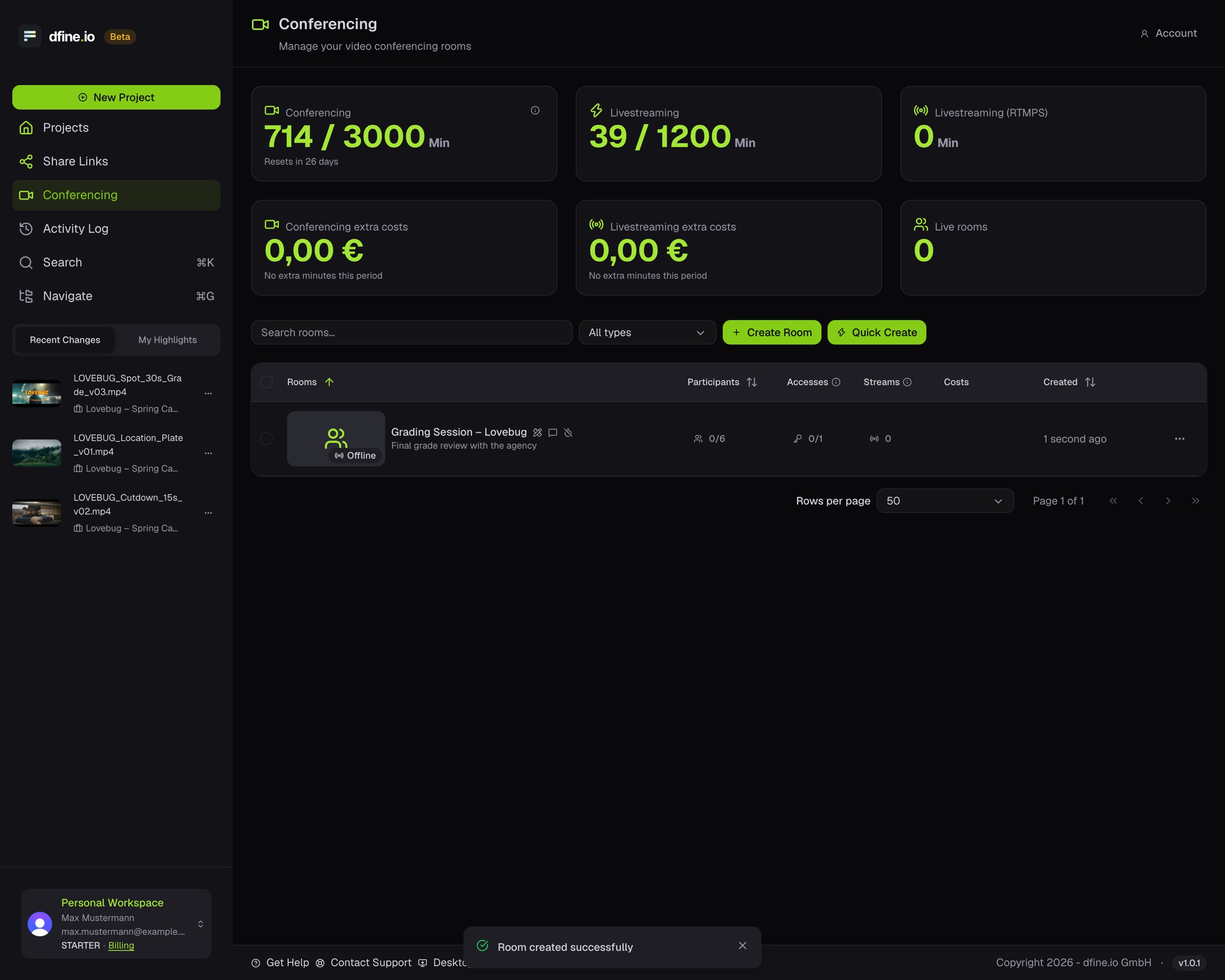Jump to last page arrow
Screen dimensions: 1225x980
[x=1195, y=501]
